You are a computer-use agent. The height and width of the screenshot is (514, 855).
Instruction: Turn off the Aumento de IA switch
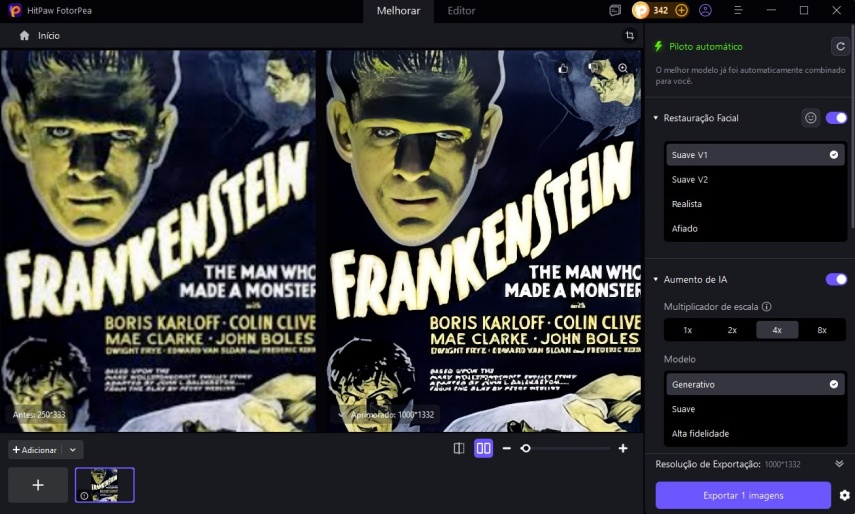tap(836, 279)
